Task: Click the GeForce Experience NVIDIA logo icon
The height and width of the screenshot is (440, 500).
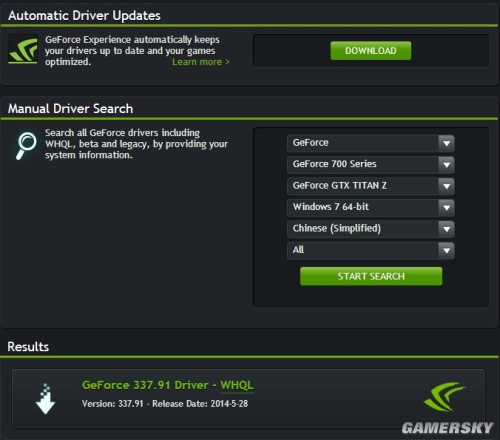Action: 23,50
